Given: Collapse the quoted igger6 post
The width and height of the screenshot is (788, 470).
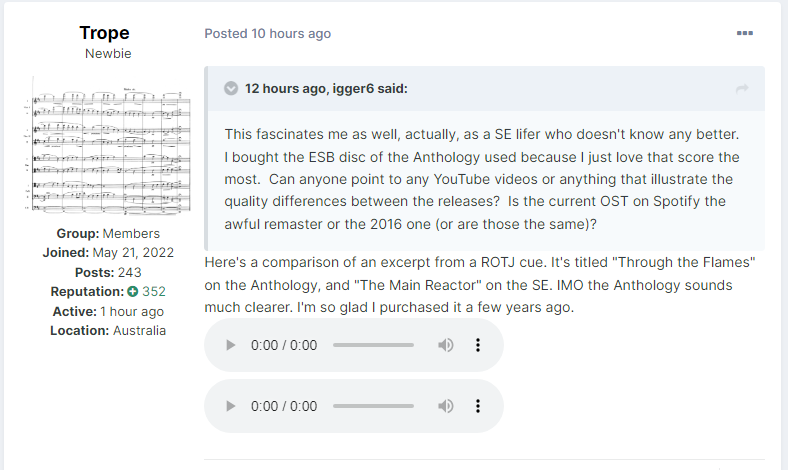Looking at the screenshot, I should pyautogui.click(x=231, y=88).
